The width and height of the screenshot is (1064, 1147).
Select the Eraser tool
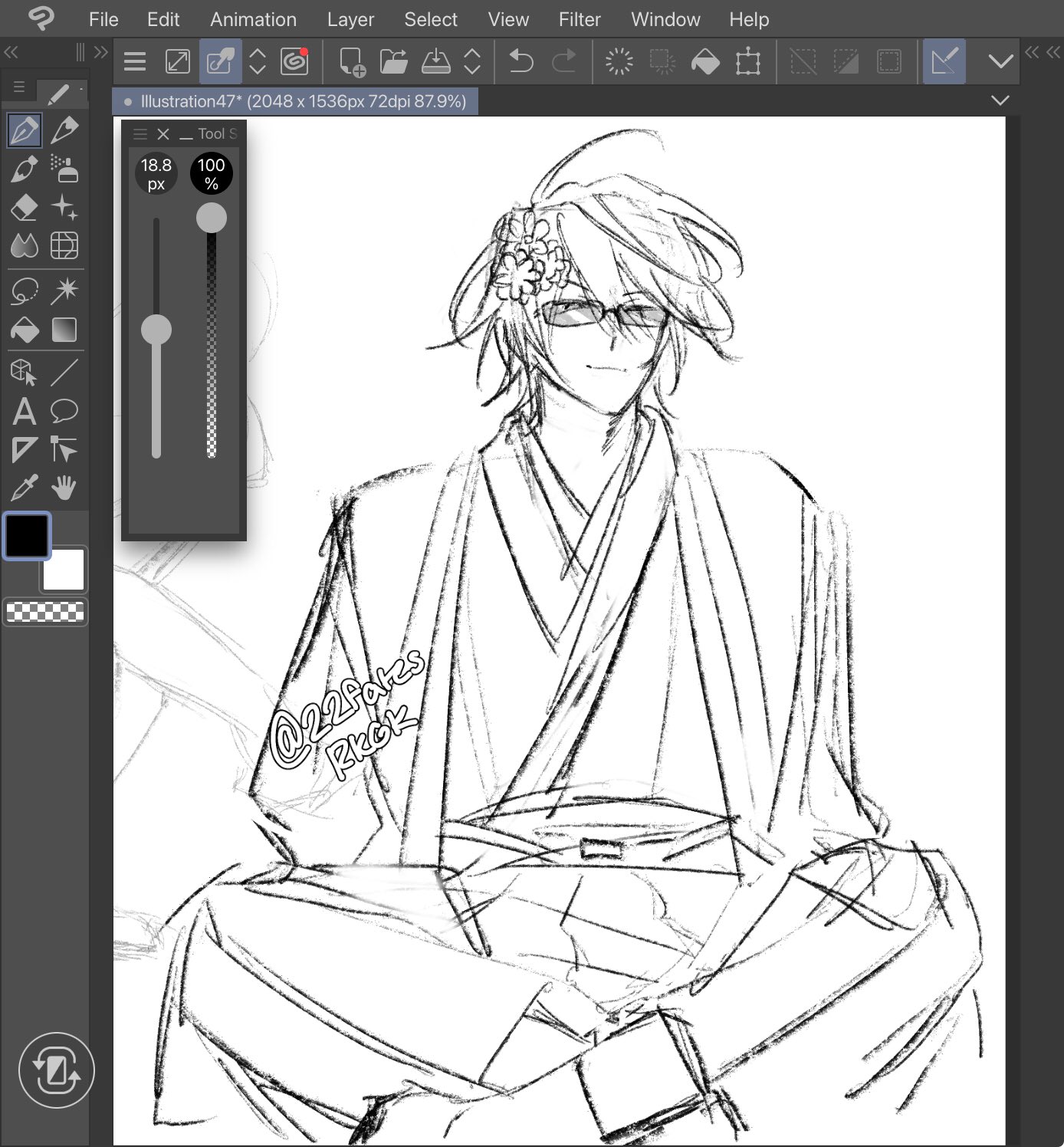pos(25,207)
